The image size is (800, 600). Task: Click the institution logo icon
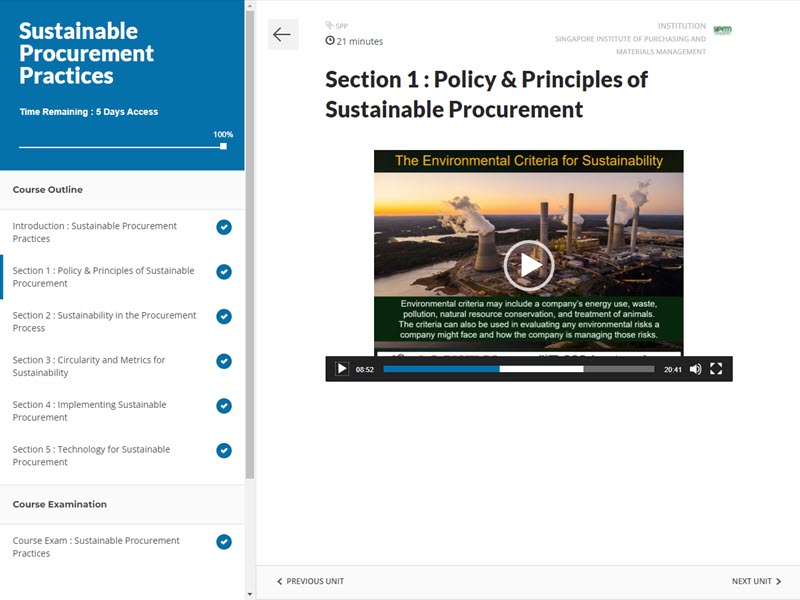pyautogui.click(x=722, y=30)
